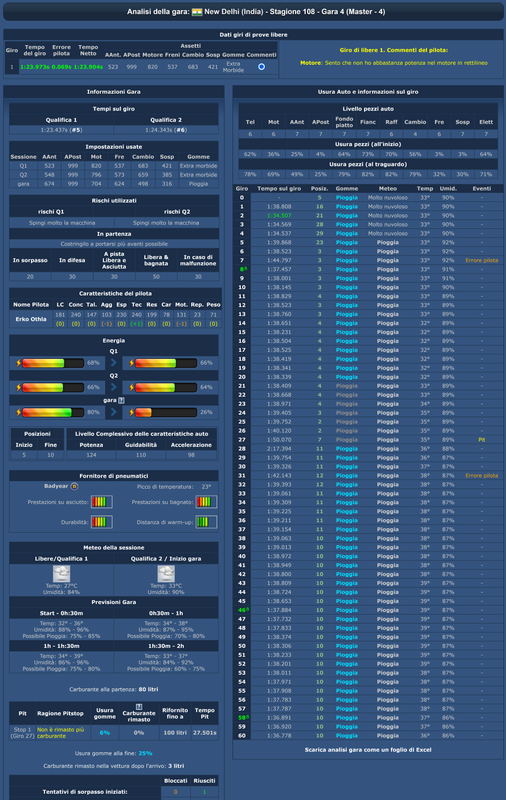Click the India flag icon in the title
This screenshot has width=506, height=800.
(x=197, y=12)
